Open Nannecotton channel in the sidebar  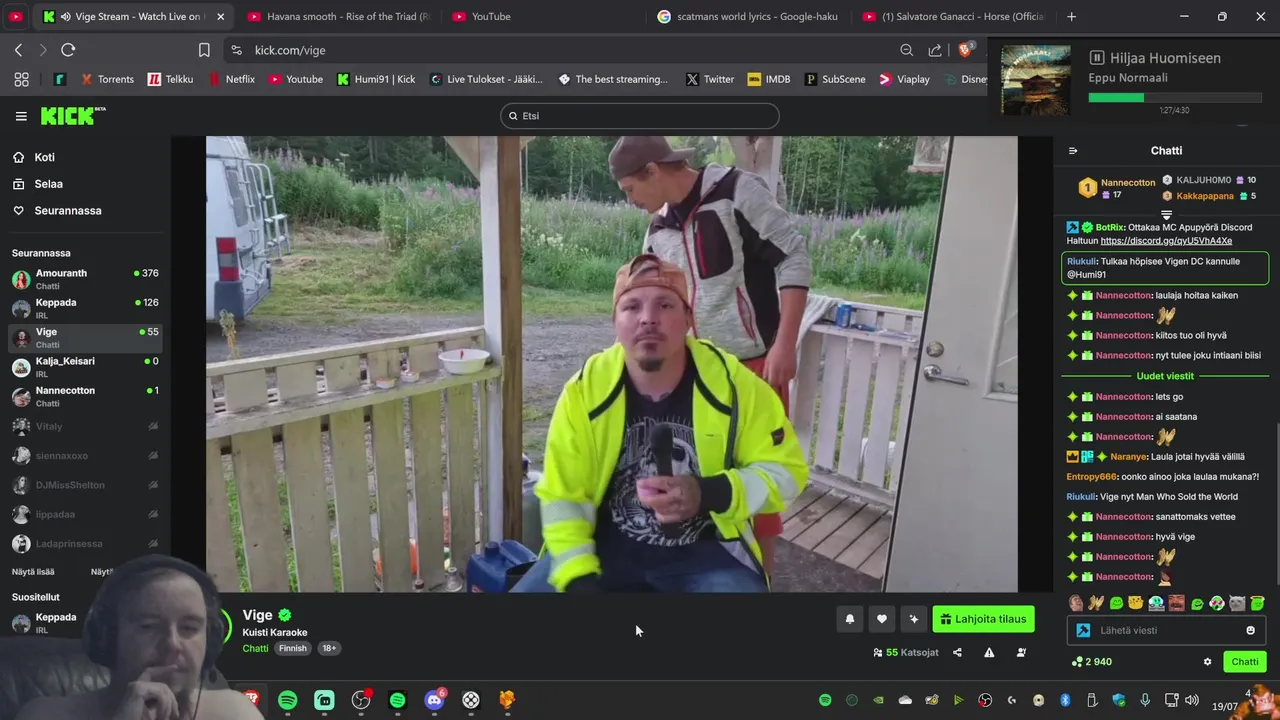coord(85,396)
